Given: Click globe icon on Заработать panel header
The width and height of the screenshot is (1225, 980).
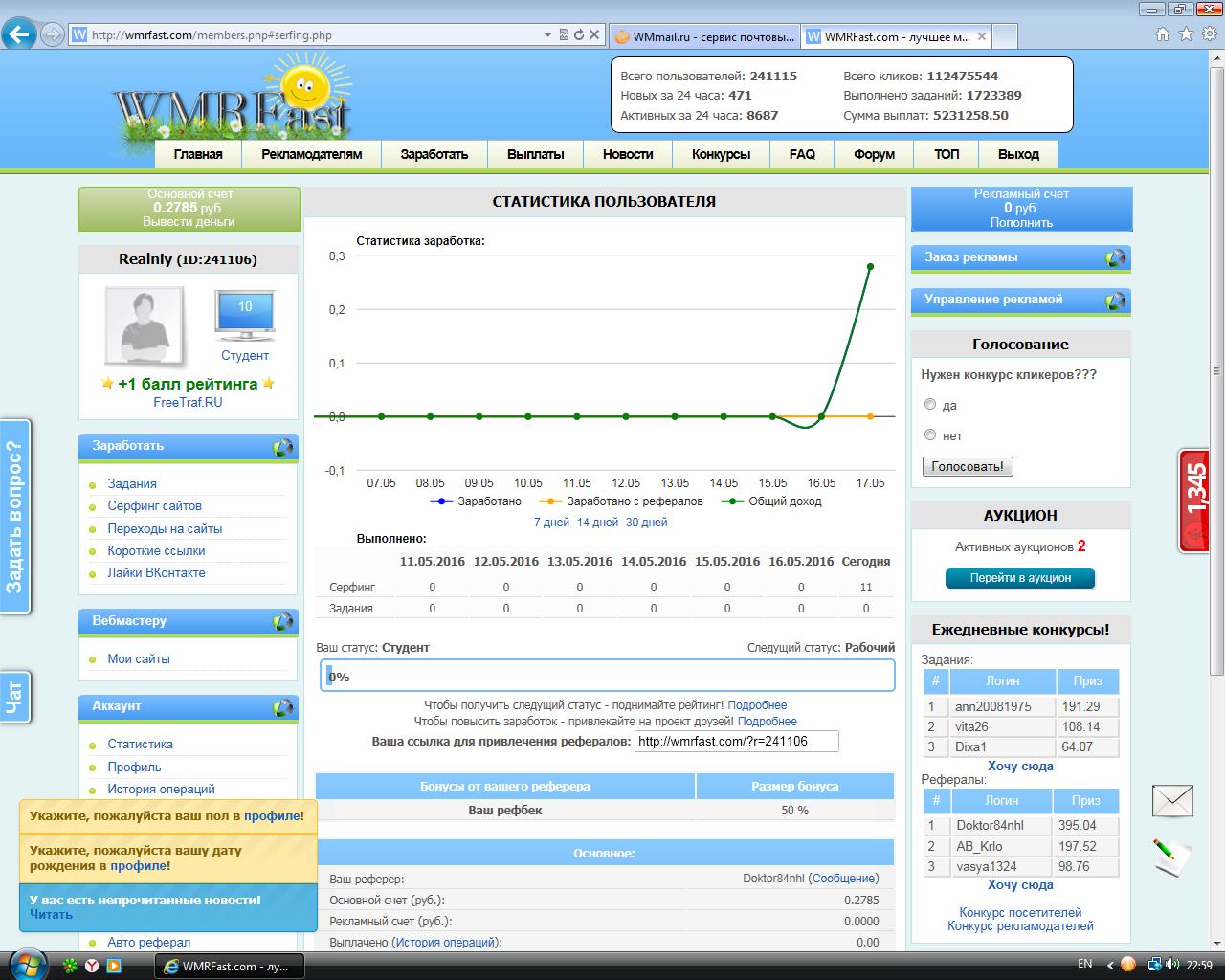Looking at the screenshot, I should point(283,447).
